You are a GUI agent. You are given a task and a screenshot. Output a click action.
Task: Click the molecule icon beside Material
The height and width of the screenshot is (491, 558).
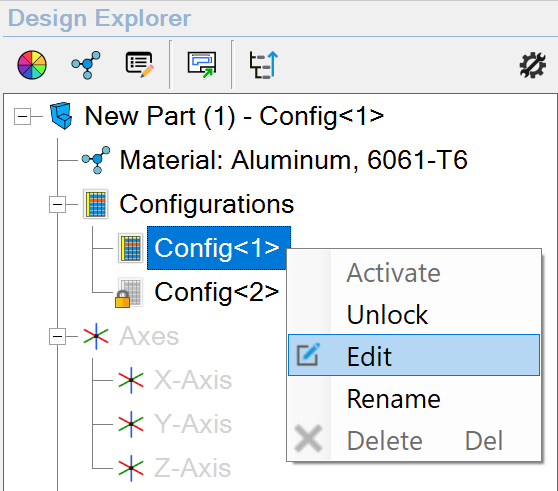pyautogui.click(x=96, y=160)
